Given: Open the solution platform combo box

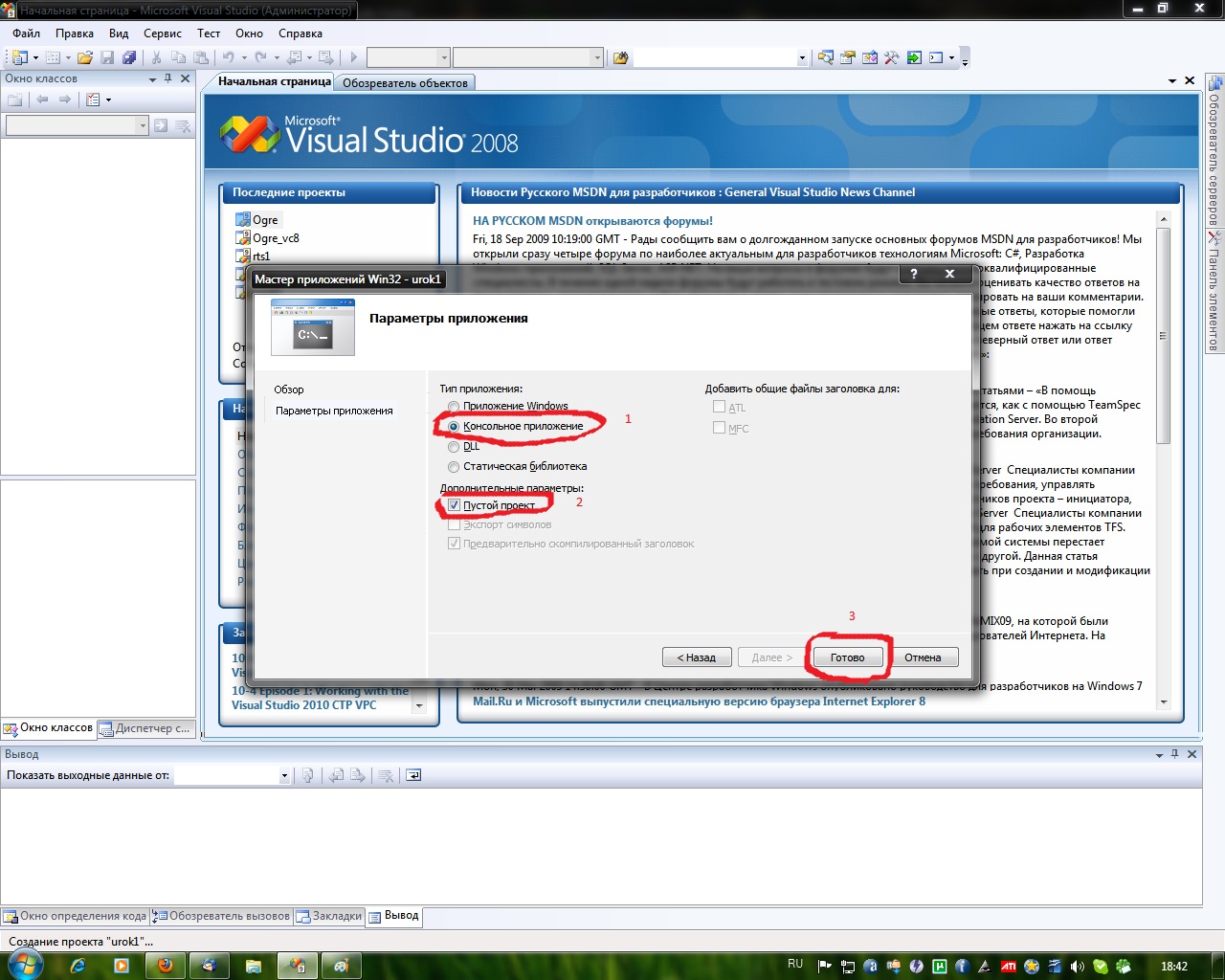Looking at the screenshot, I should coord(528,57).
